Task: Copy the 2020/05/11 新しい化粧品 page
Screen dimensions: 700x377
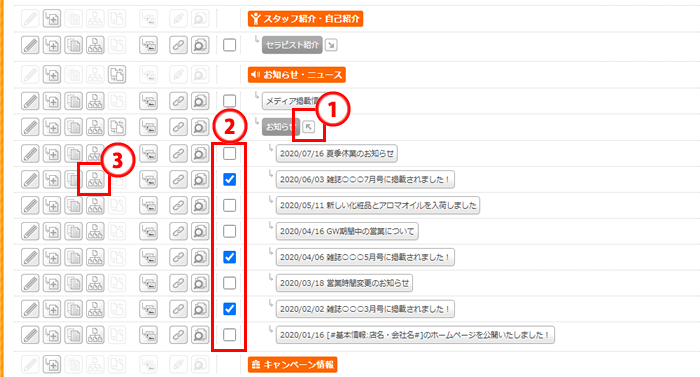Action: click(74, 205)
